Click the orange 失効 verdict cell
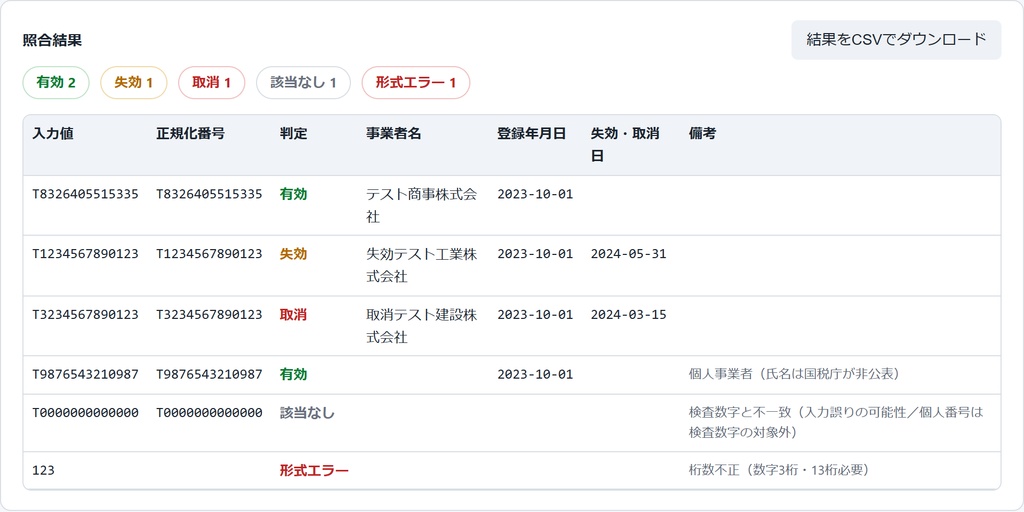 [x=293, y=254]
